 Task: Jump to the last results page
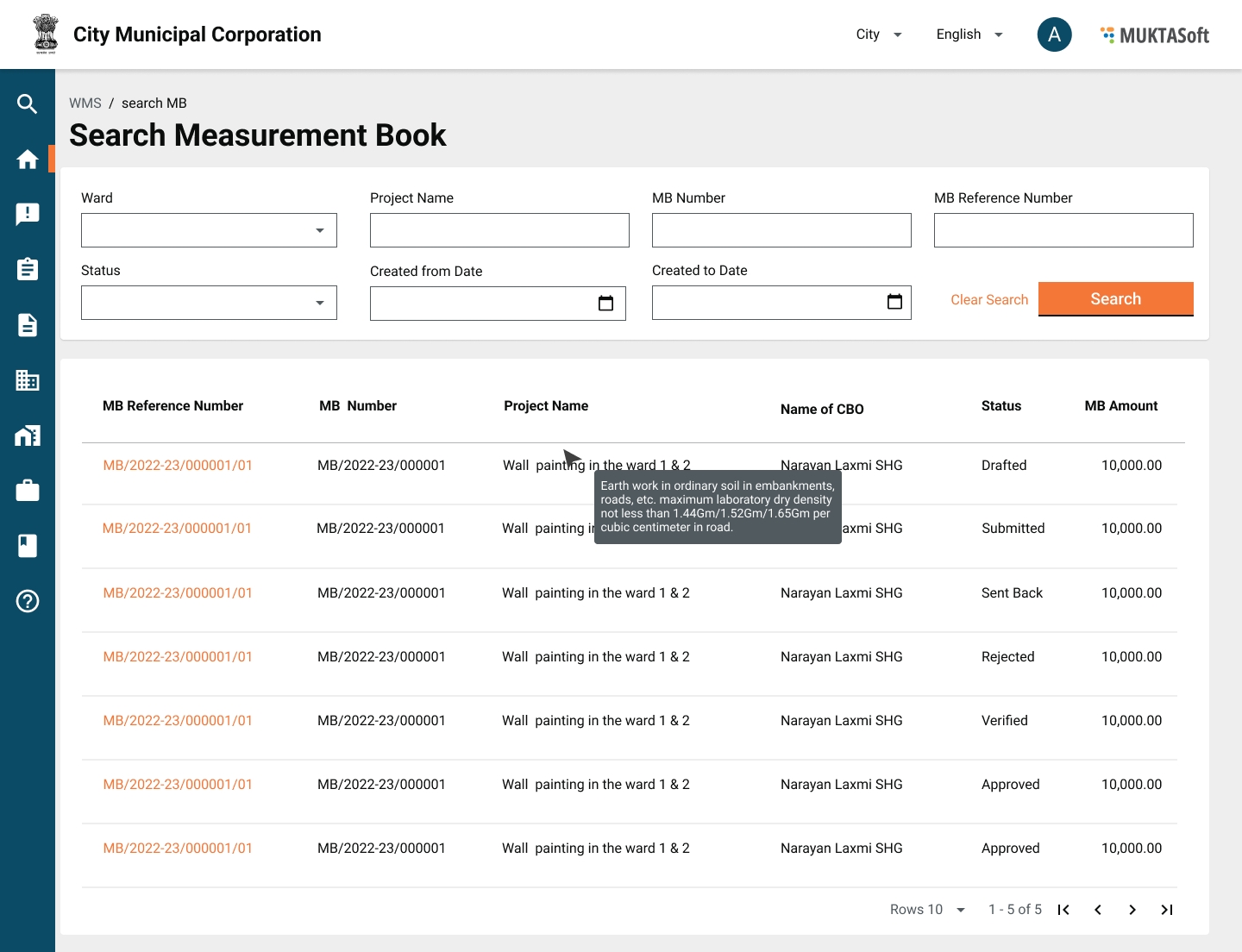point(1167,910)
